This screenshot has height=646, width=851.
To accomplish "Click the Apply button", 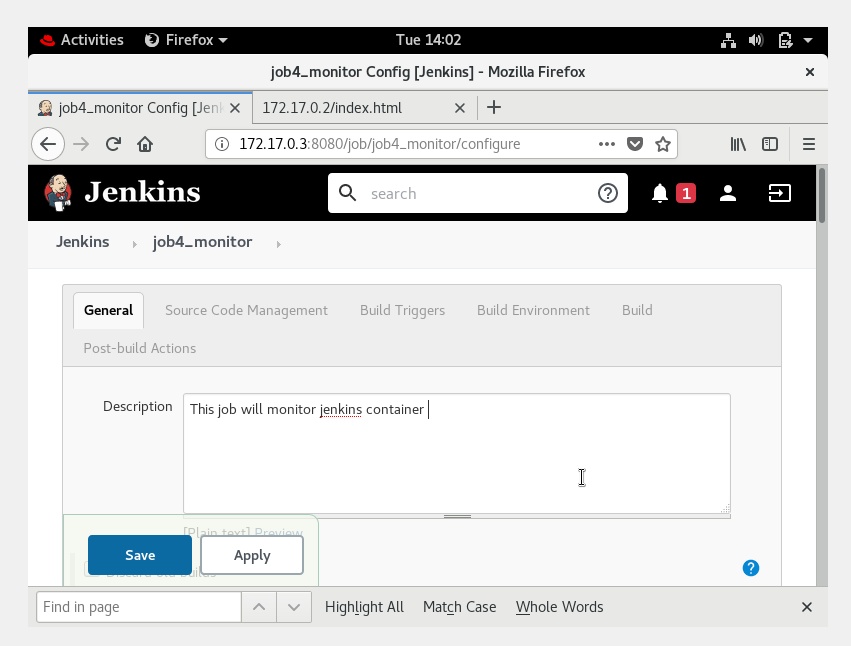I will 252,555.
